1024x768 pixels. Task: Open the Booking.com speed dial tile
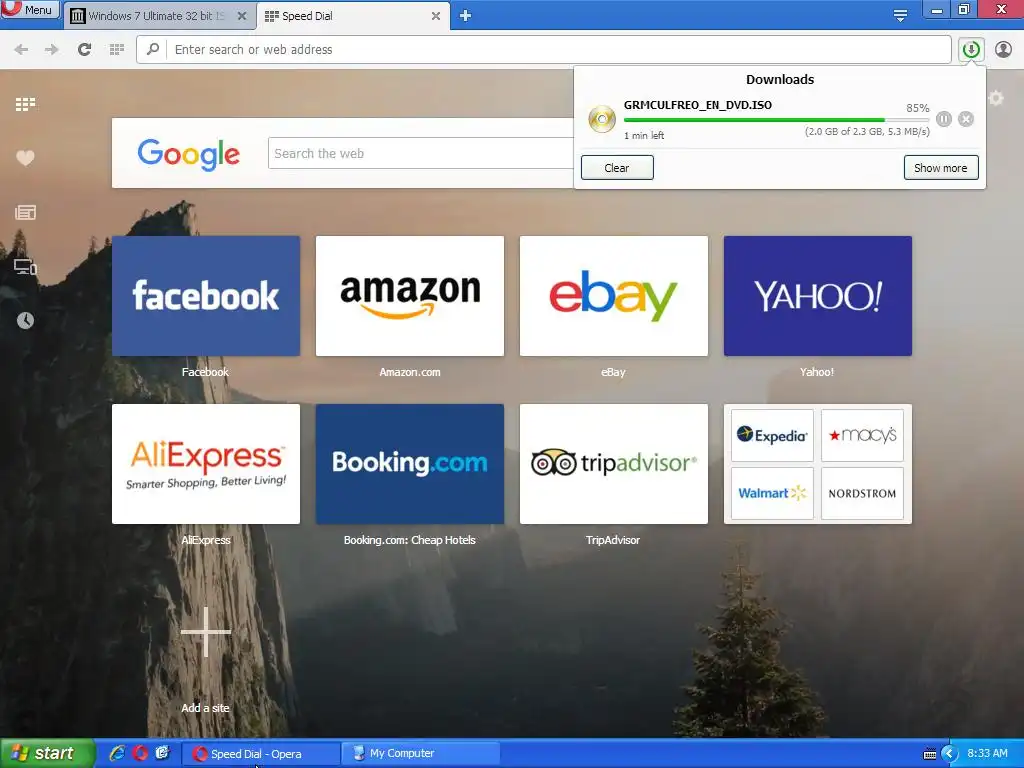[410, 464]
